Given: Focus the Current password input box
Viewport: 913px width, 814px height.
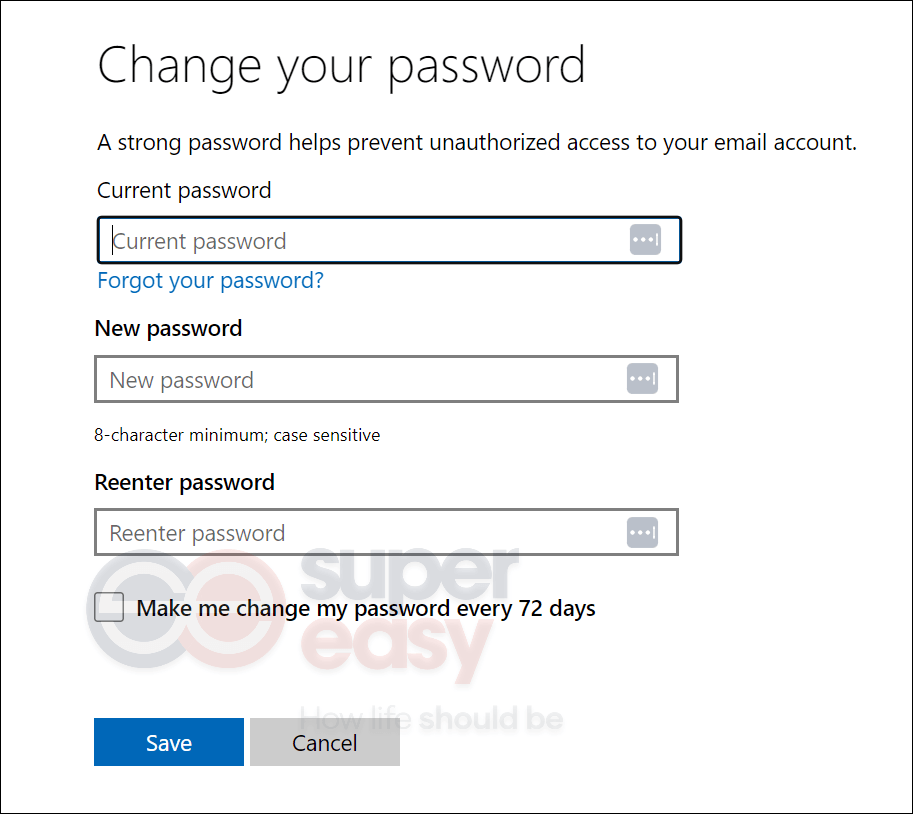Looking at the screenshot, I should (x=389, y=240).
